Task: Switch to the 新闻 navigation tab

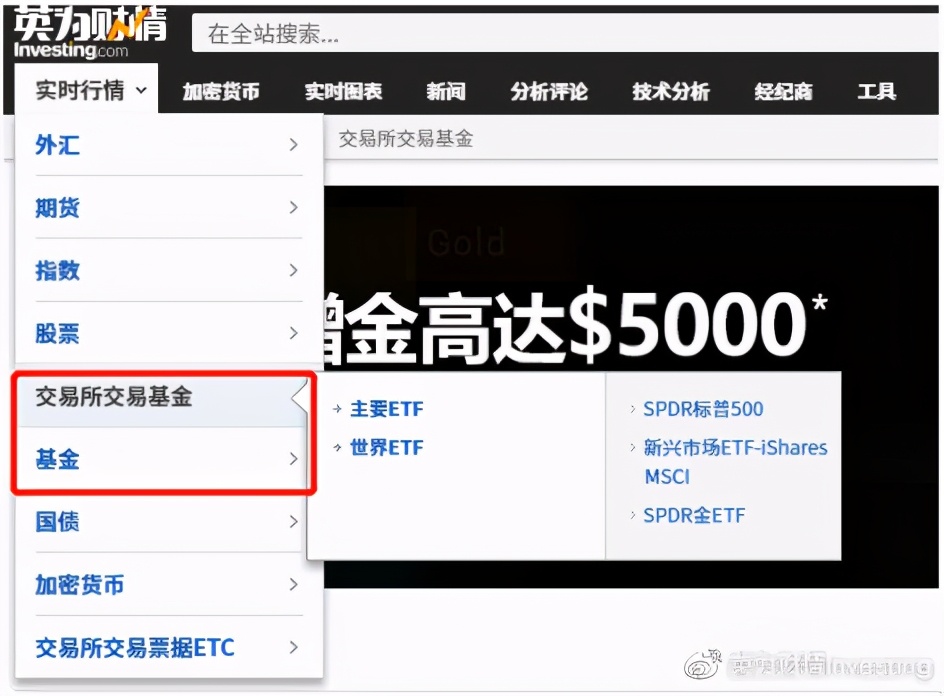Action: tap(446, 91)
